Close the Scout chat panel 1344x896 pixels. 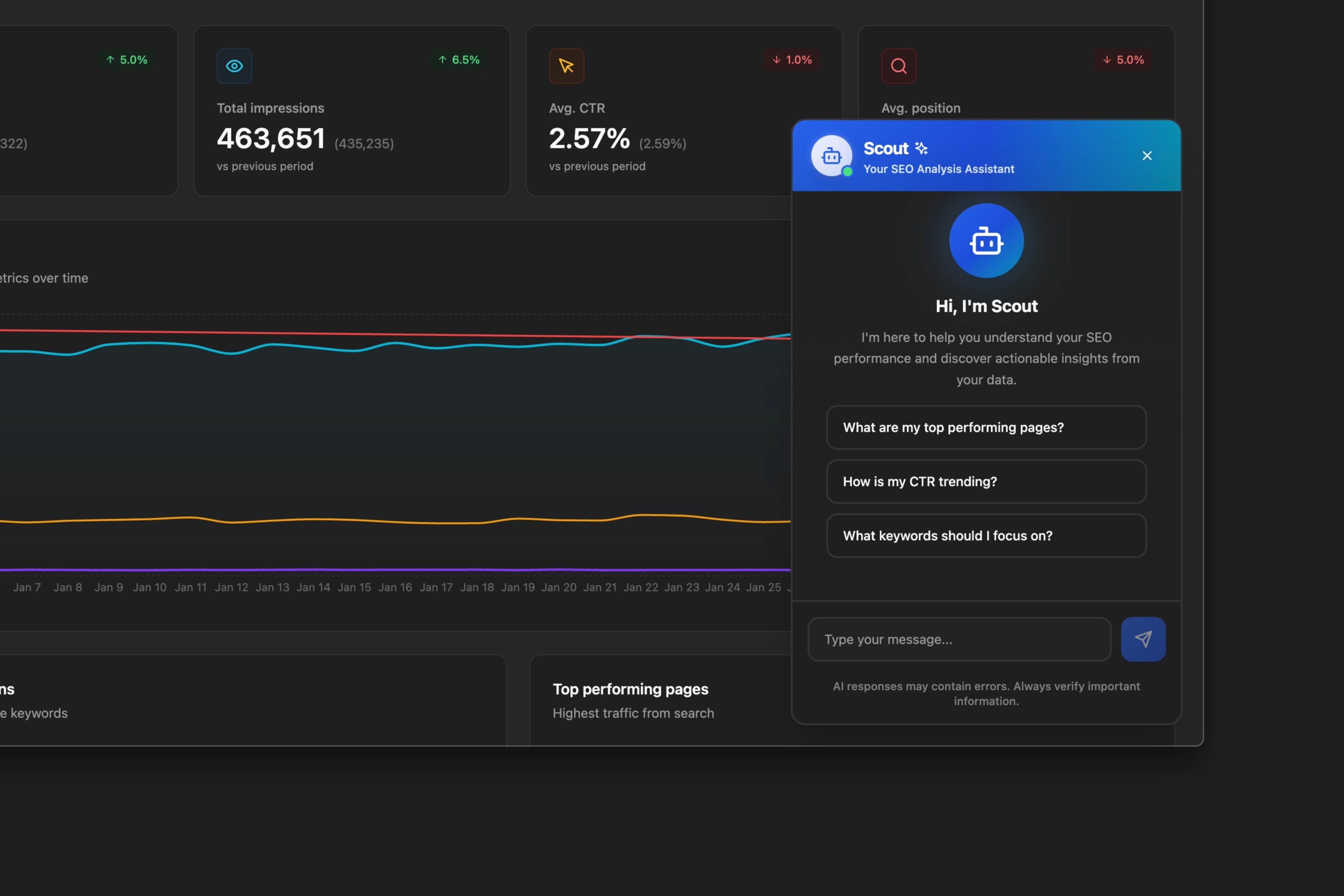pyautogui.click(x=1147, y=155)
